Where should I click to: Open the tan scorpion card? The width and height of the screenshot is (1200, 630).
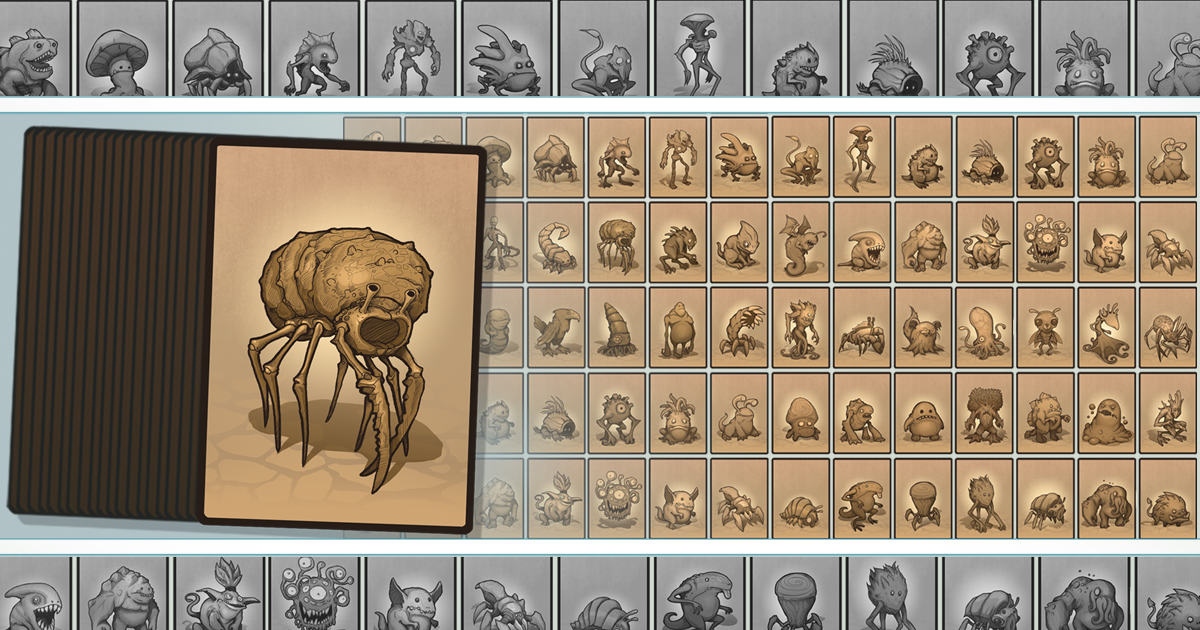point(556,242)
